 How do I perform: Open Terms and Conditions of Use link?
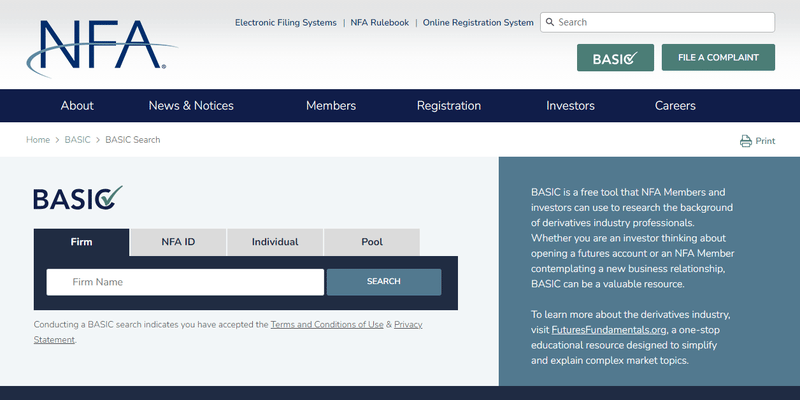327,324
